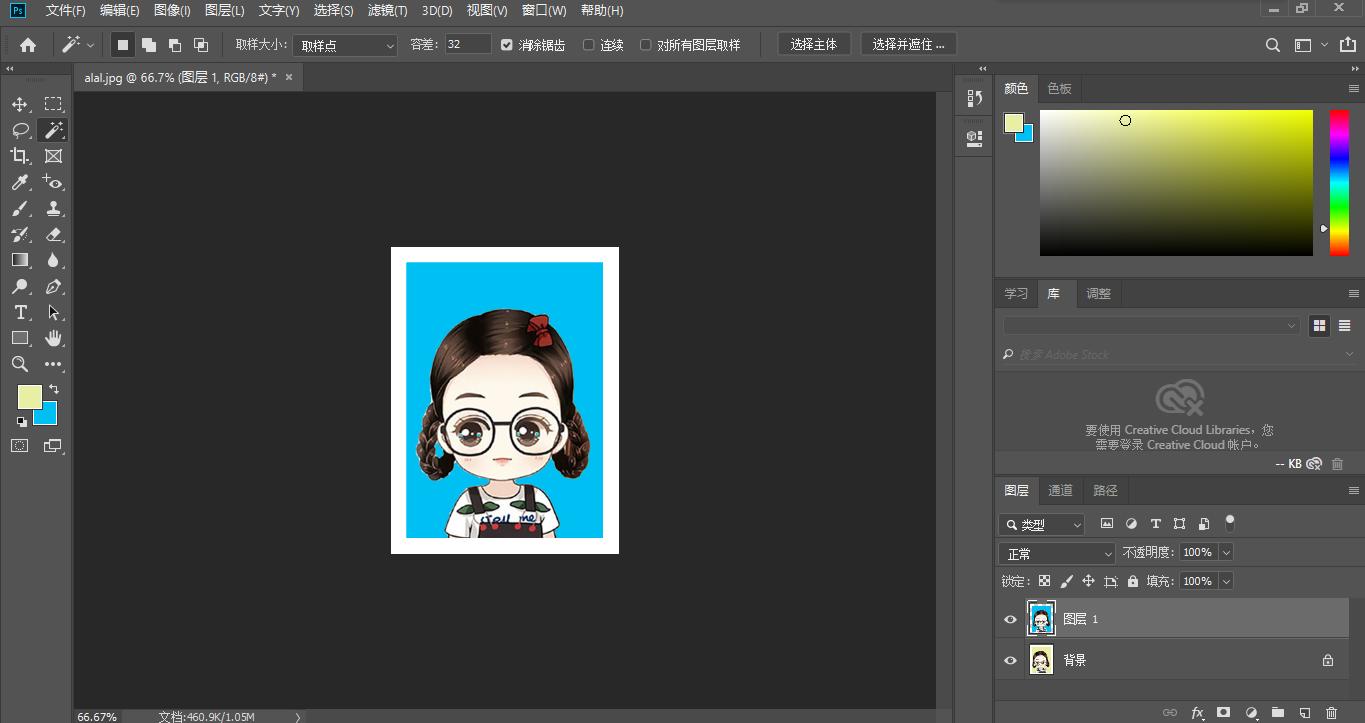The image size is (1365, 723).
Task: Select the Eyedropper tool
Action: tap(20, 182)
